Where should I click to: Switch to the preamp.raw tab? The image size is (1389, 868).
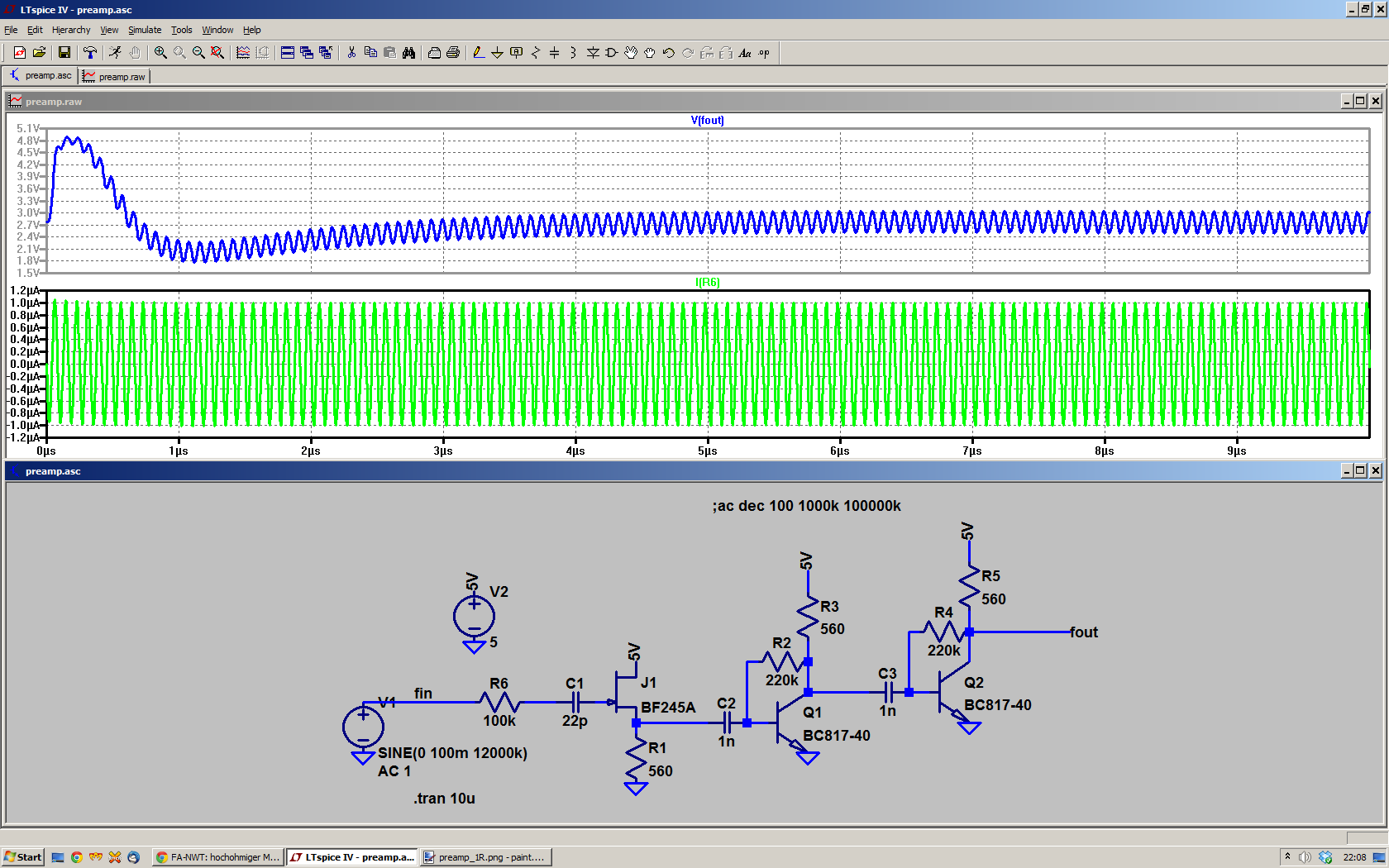[114, 77]
